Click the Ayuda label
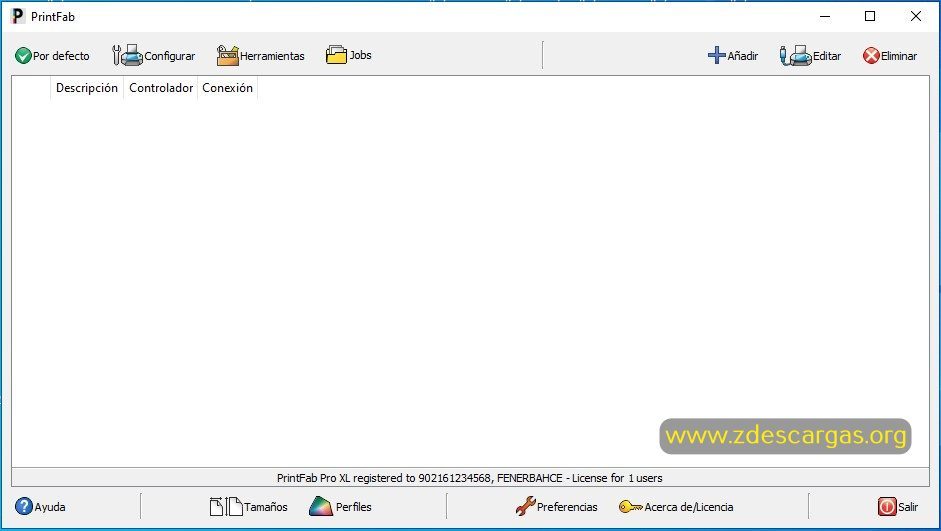This screenshot has height=531, width=941. tap(50, 507)
